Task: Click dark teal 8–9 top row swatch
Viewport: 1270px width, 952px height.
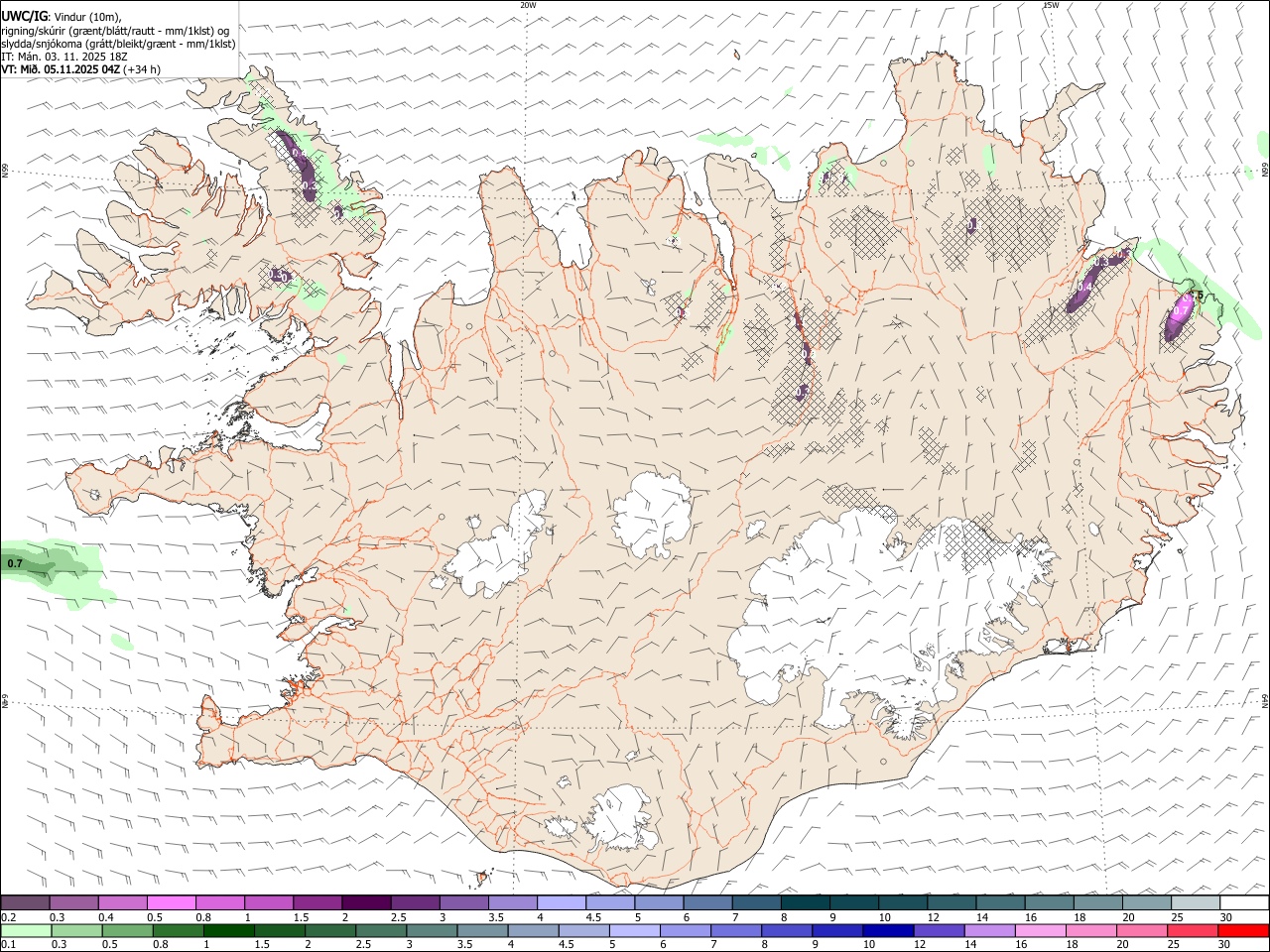Action: (x=805, y=902)
